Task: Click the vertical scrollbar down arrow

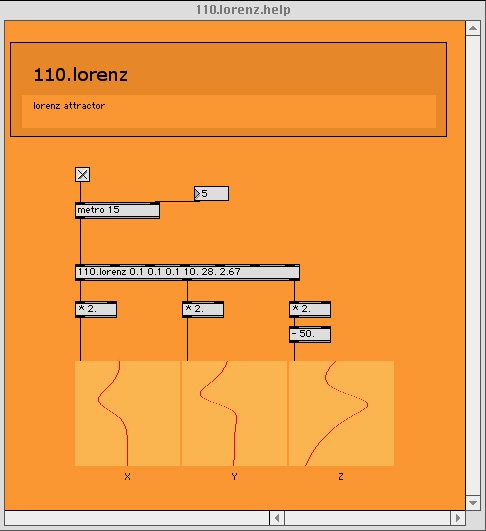Action: [x=473, y=503]
